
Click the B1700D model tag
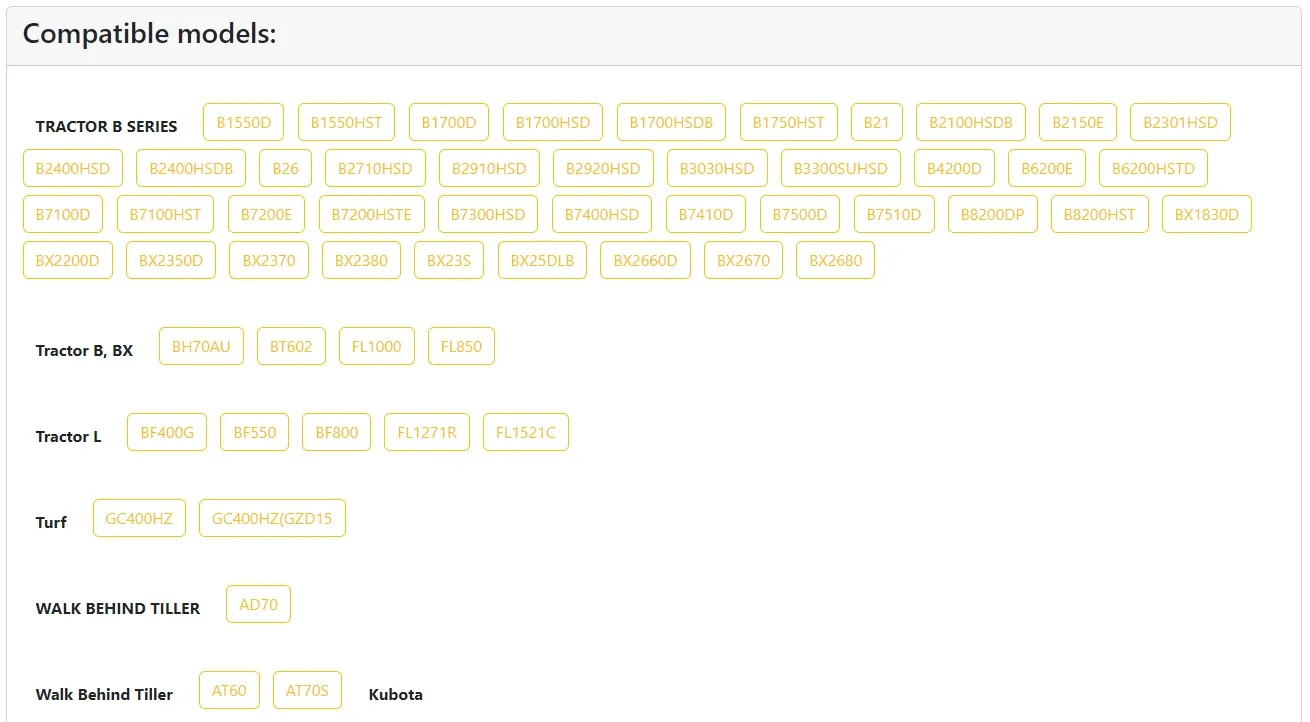coord(449,122)
